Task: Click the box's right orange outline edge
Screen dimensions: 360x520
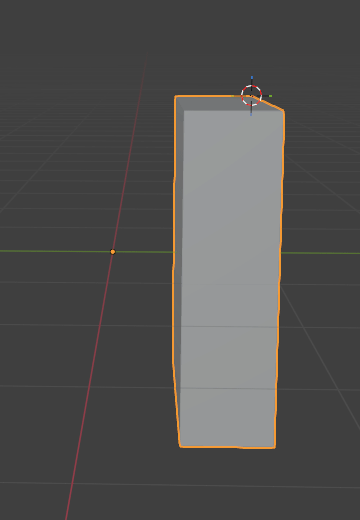Action: pos(281,277)
